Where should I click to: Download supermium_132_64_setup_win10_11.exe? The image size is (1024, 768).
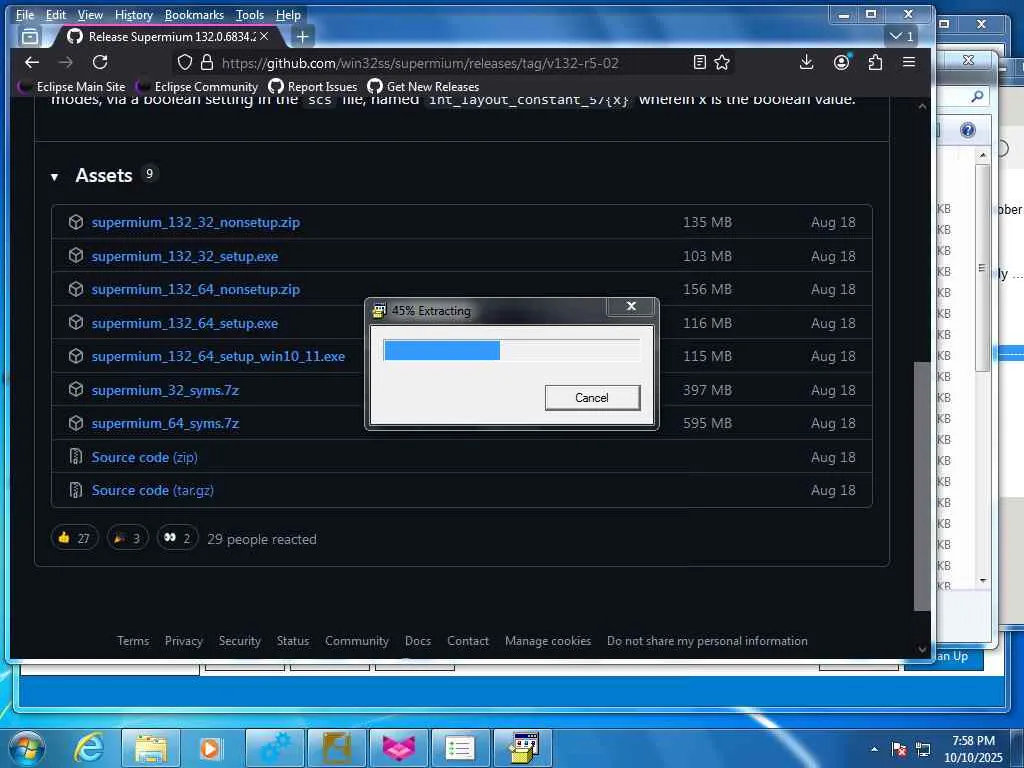coord(218,357)
